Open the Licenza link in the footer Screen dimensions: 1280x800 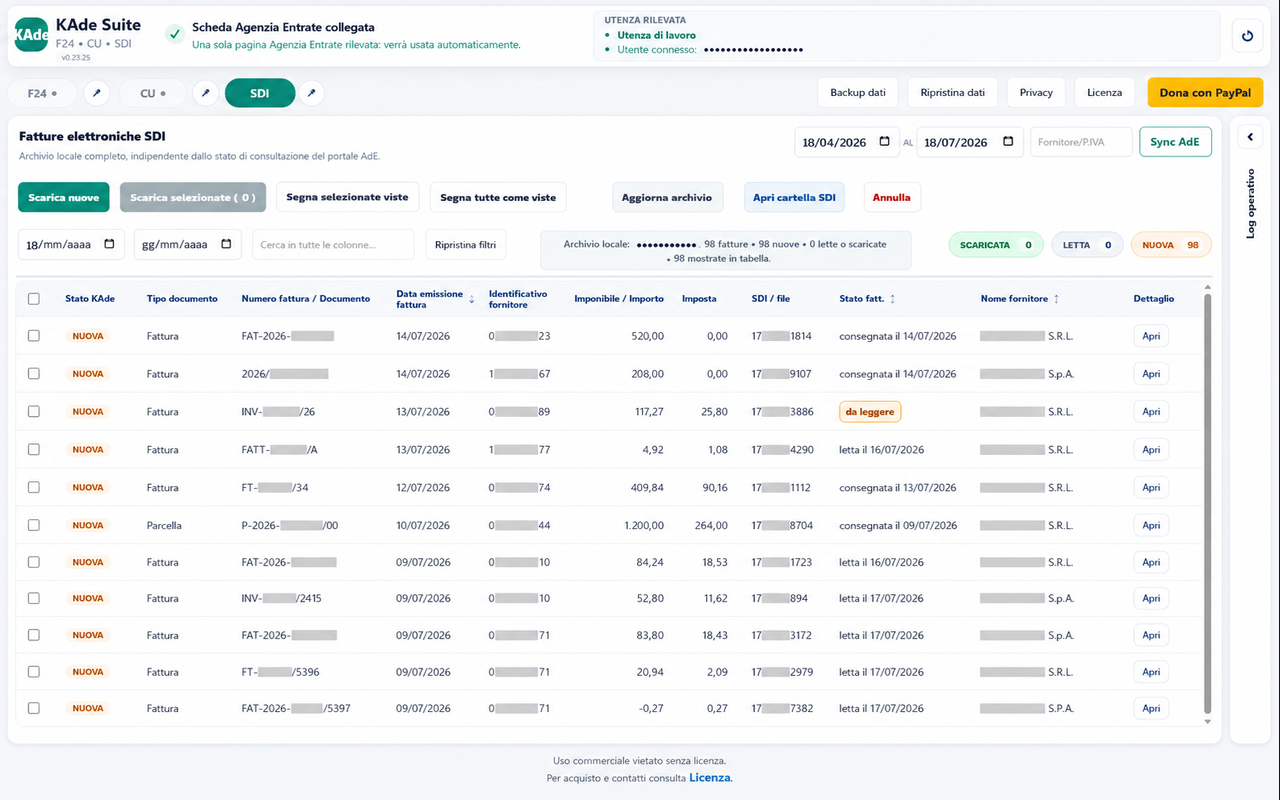(710, 778)
